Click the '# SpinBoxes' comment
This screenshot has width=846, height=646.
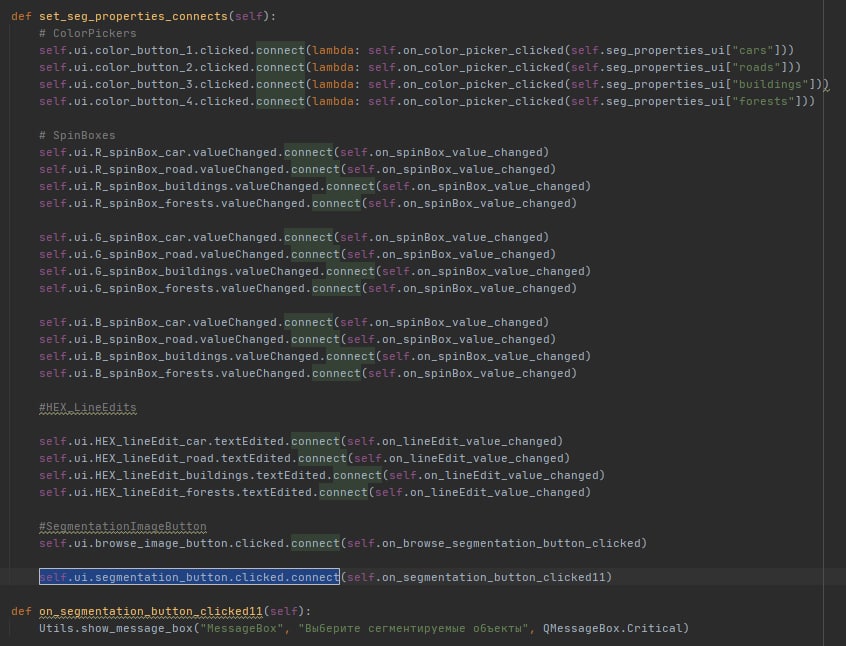pyautogui.click(x=77, y=135)
